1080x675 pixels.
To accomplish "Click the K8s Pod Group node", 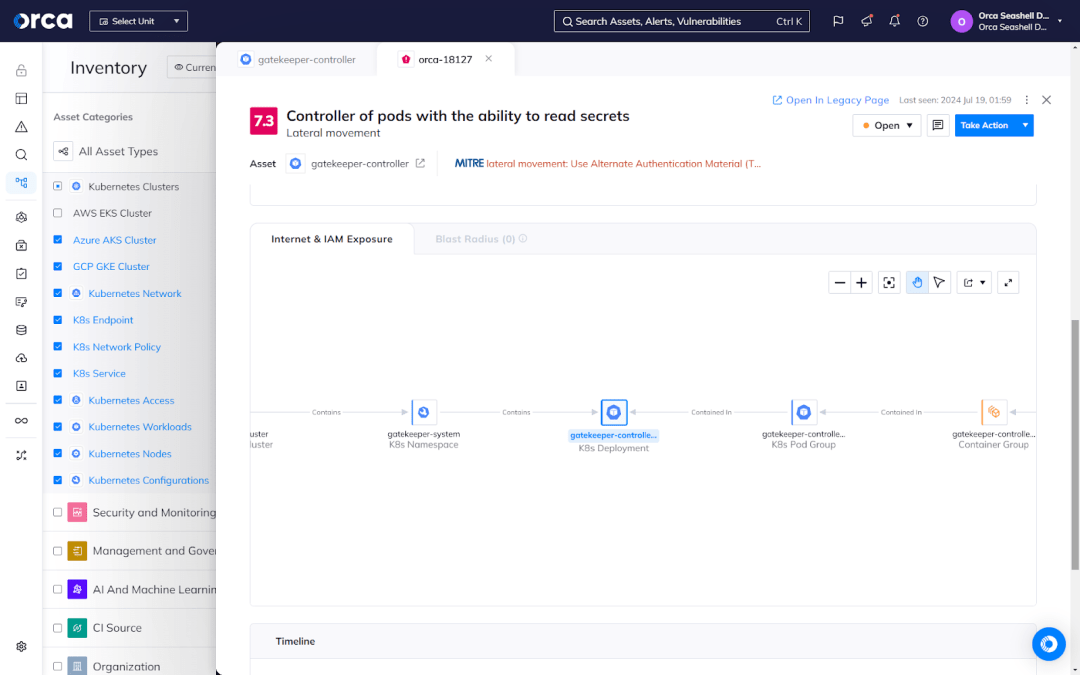I will click(803, 412).
